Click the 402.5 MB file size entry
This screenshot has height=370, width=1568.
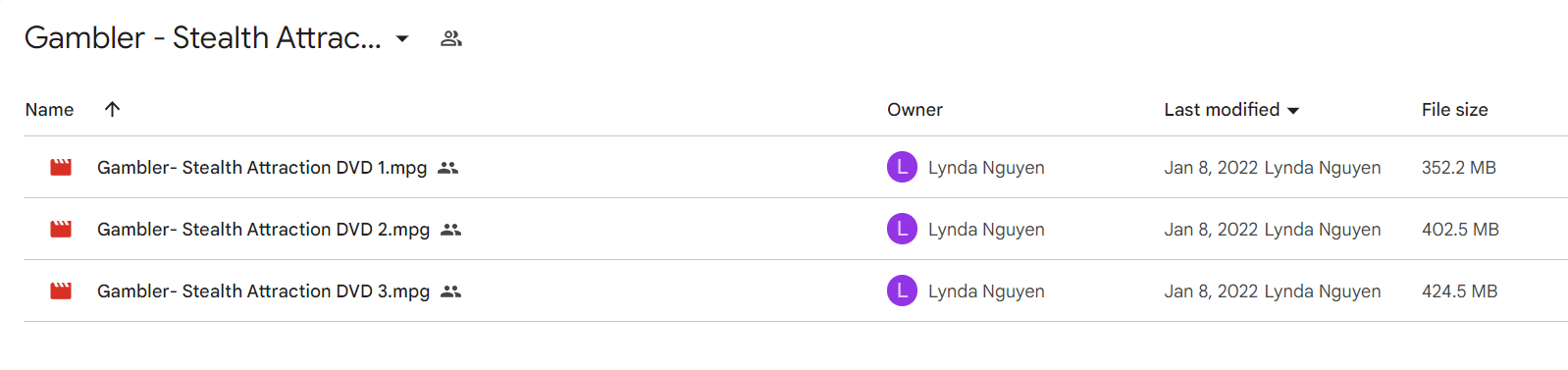click(x=1460, y=230)
